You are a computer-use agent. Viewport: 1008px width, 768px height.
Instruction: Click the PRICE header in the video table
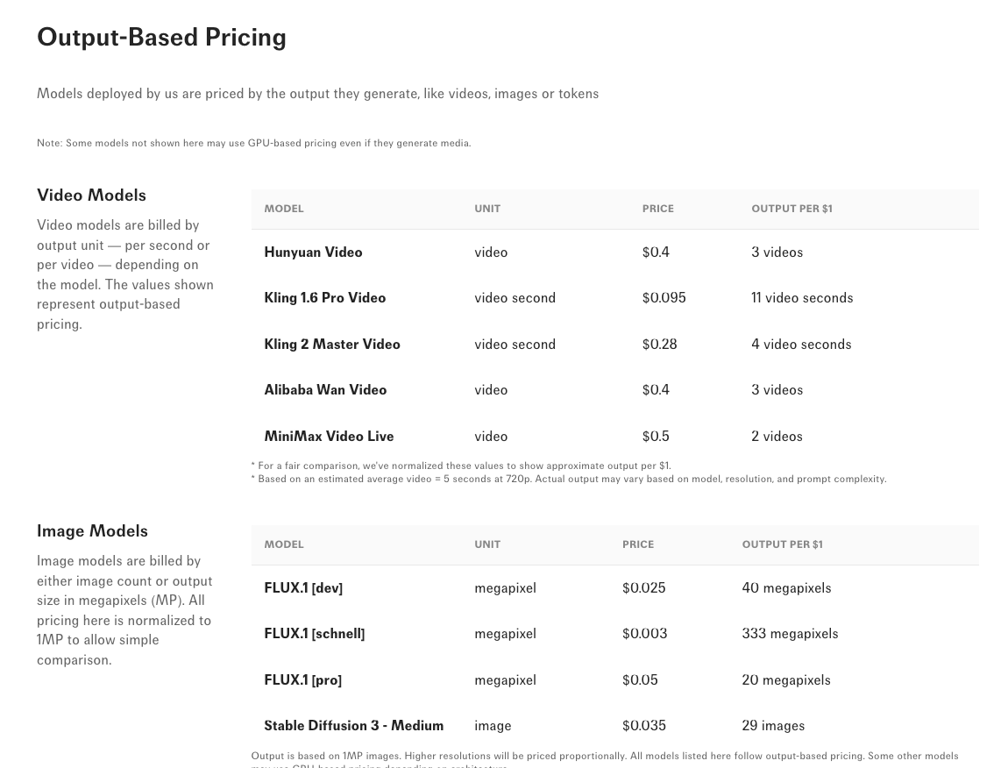tap(658, 209)
